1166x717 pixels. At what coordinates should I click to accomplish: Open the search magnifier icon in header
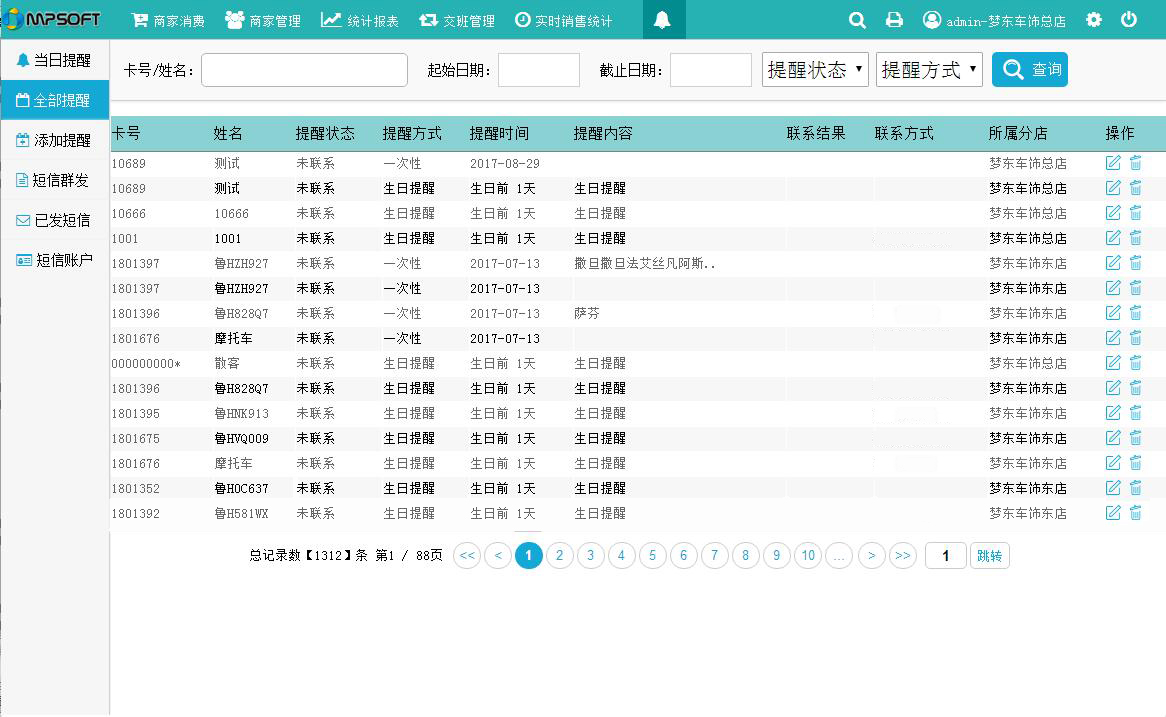[857, 20]
